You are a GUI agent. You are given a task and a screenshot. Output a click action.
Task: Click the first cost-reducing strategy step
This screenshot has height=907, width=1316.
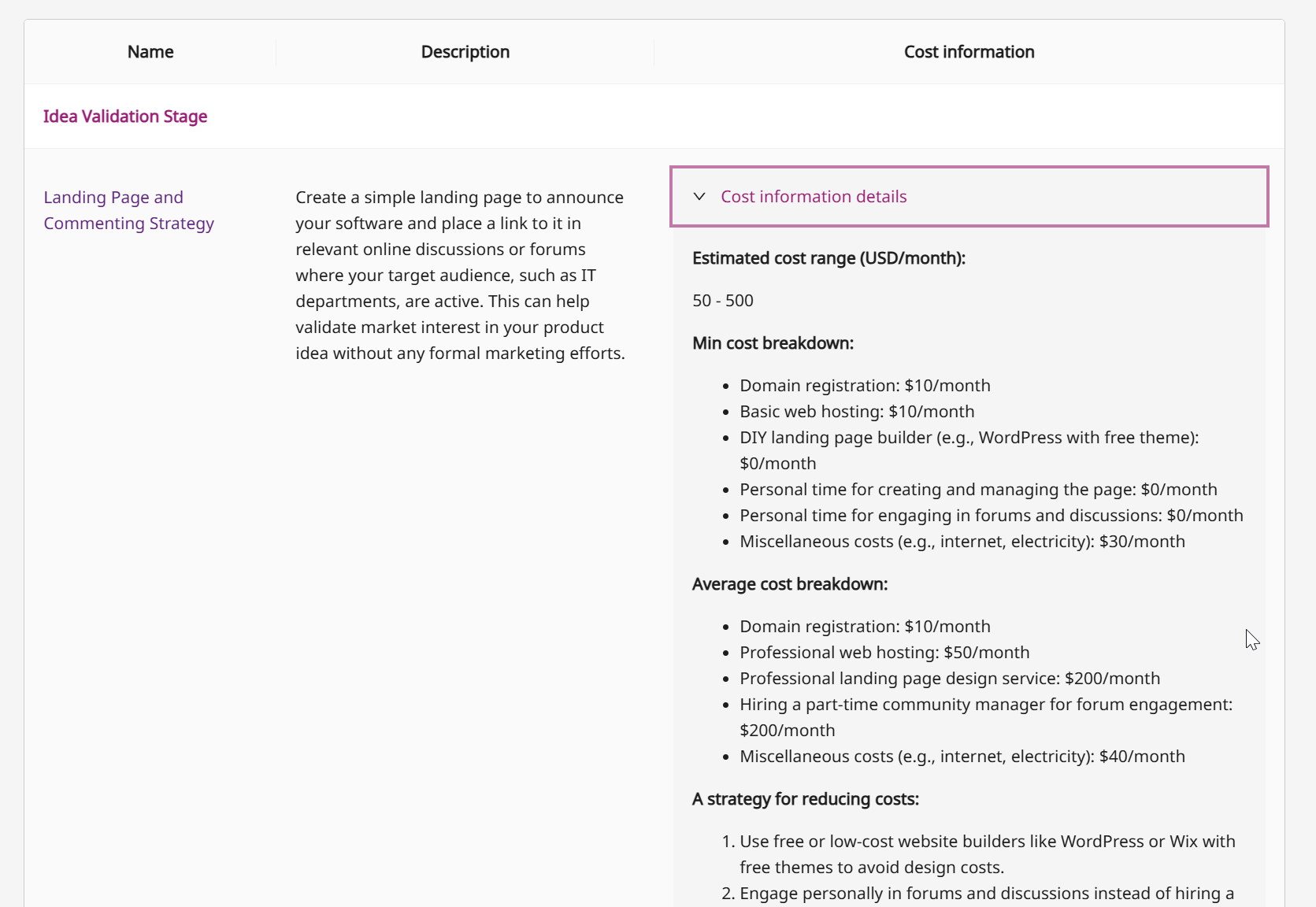pos(988,842)
